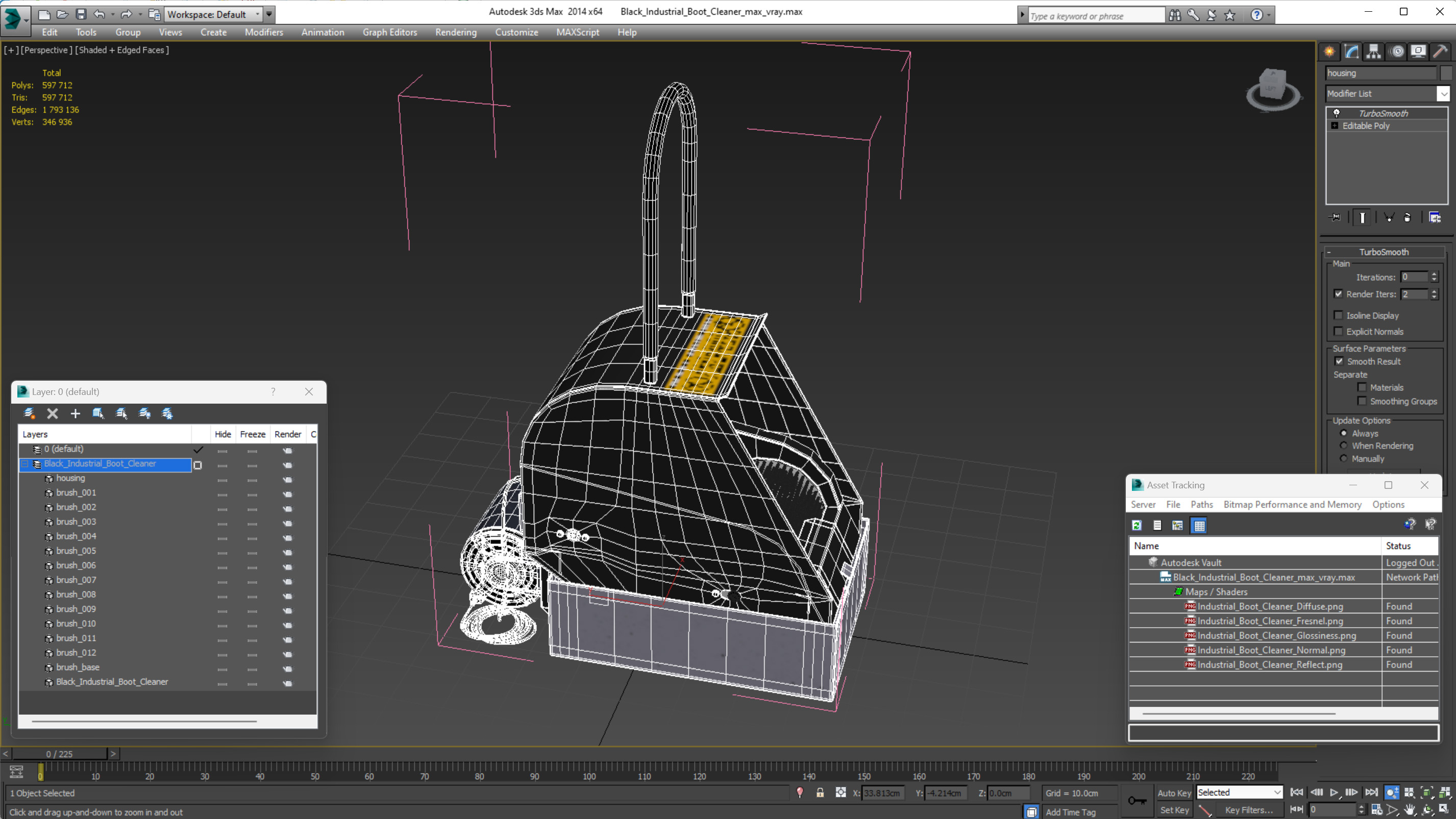
Task: Click Refresh icon in Asset Tracking
Action: click(1137, 526)
